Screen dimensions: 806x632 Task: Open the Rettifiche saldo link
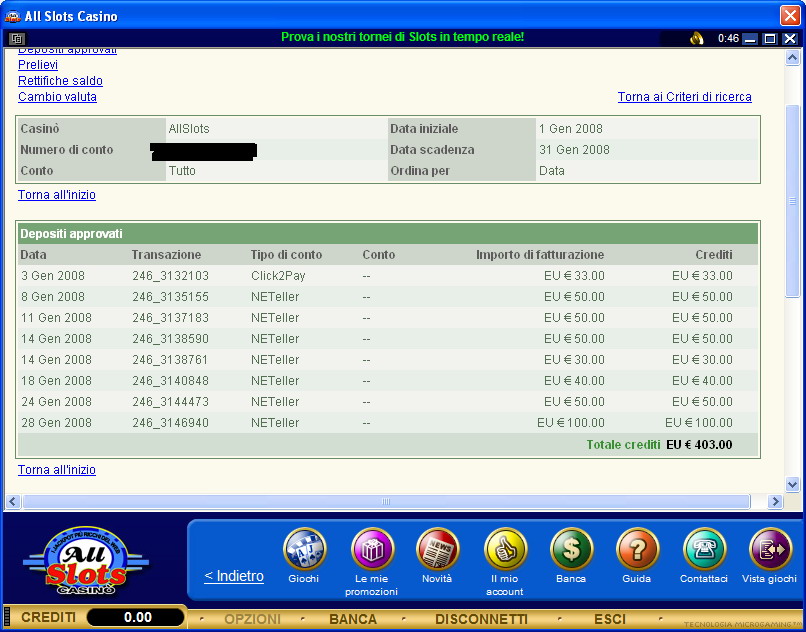pos(61,81)
